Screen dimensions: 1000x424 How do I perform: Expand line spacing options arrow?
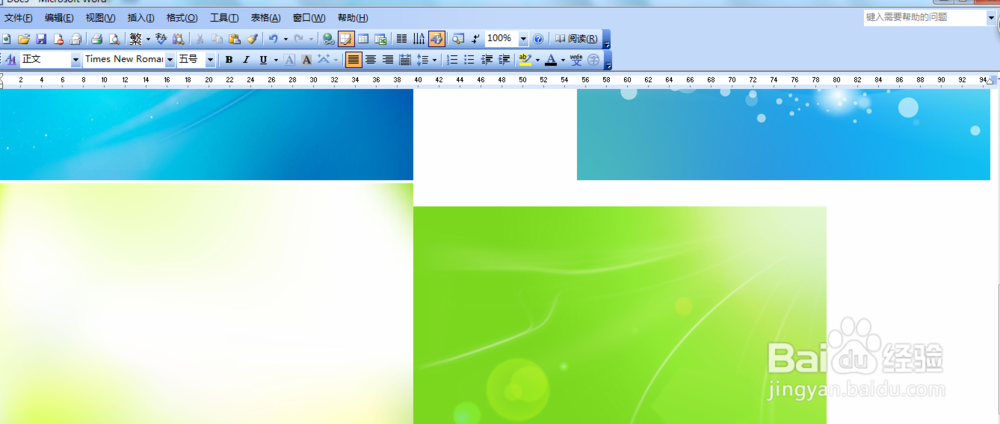(x=434, y=60)
